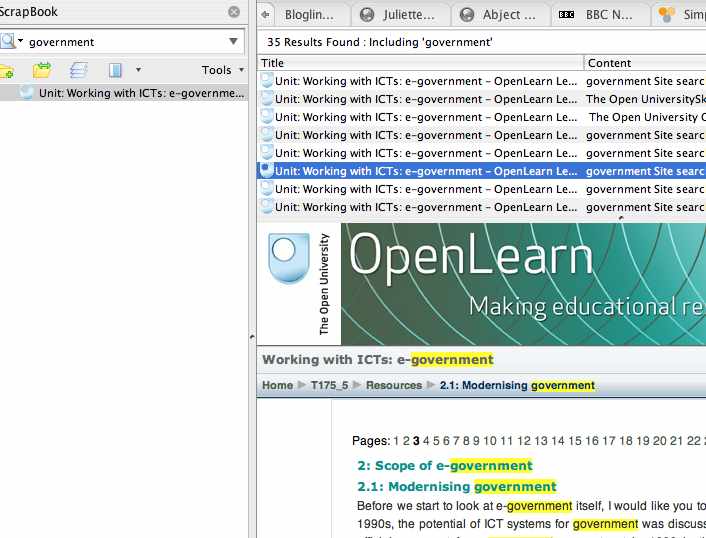Select the 'Unit: Working with ICTs' sidebar item

124,93
